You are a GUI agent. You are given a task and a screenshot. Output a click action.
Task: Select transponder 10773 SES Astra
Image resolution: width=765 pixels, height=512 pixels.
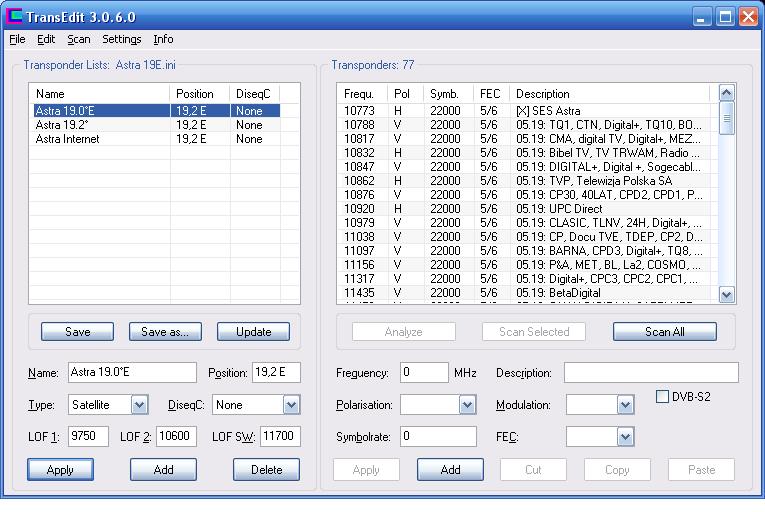[x=526, y=111]
